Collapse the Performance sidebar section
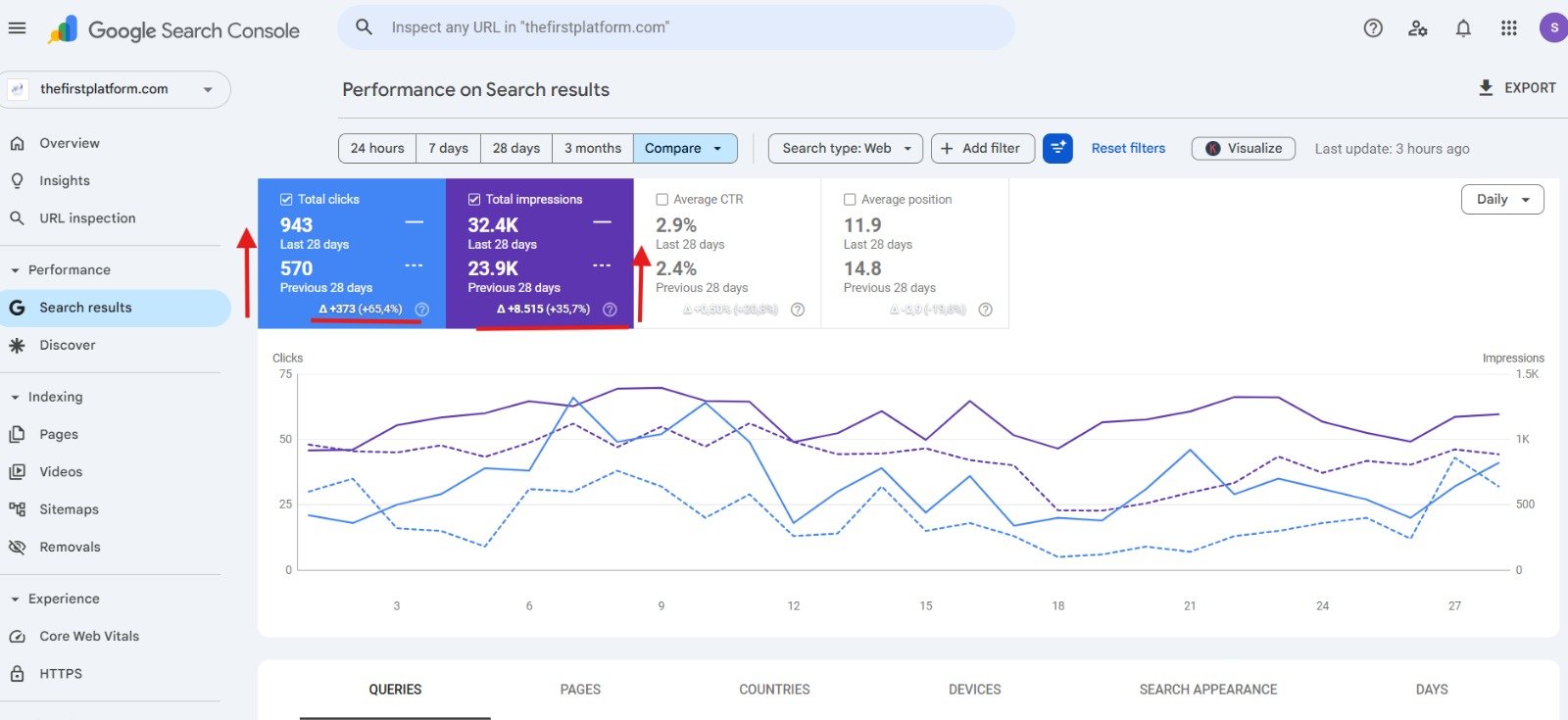Image resolution: width=1568 pixels, height=720 pixels. (15, 270)
